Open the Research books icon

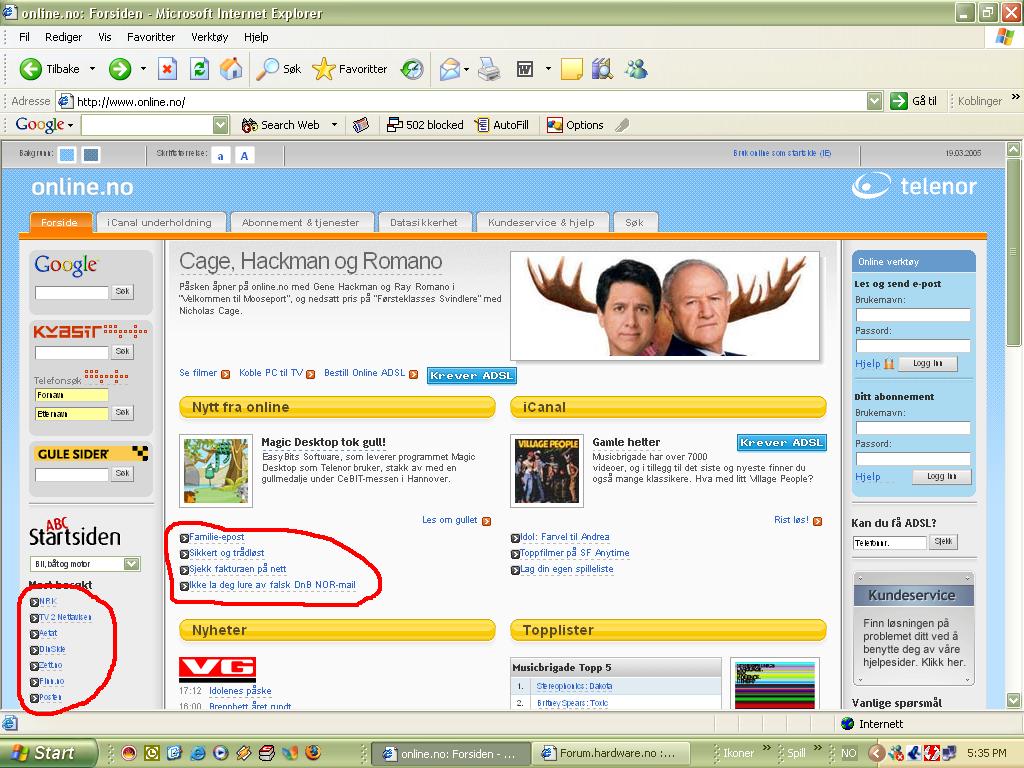[602, 69]
